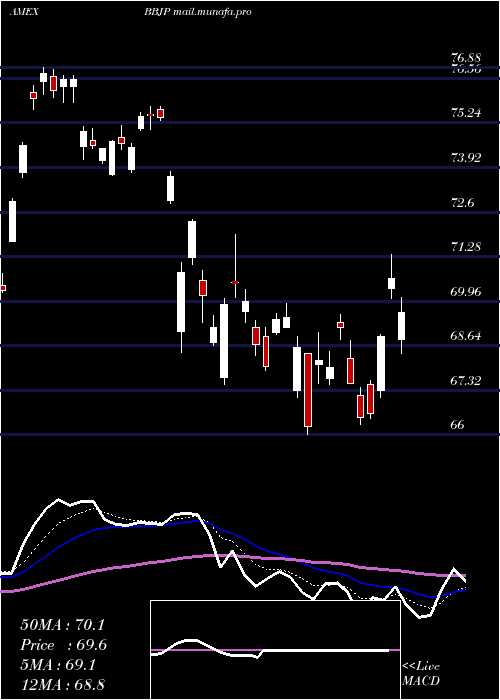This screenshot has height=700, width=500.
Task: Click the long red candlestick reaching 66
Action: pos(308,389)
